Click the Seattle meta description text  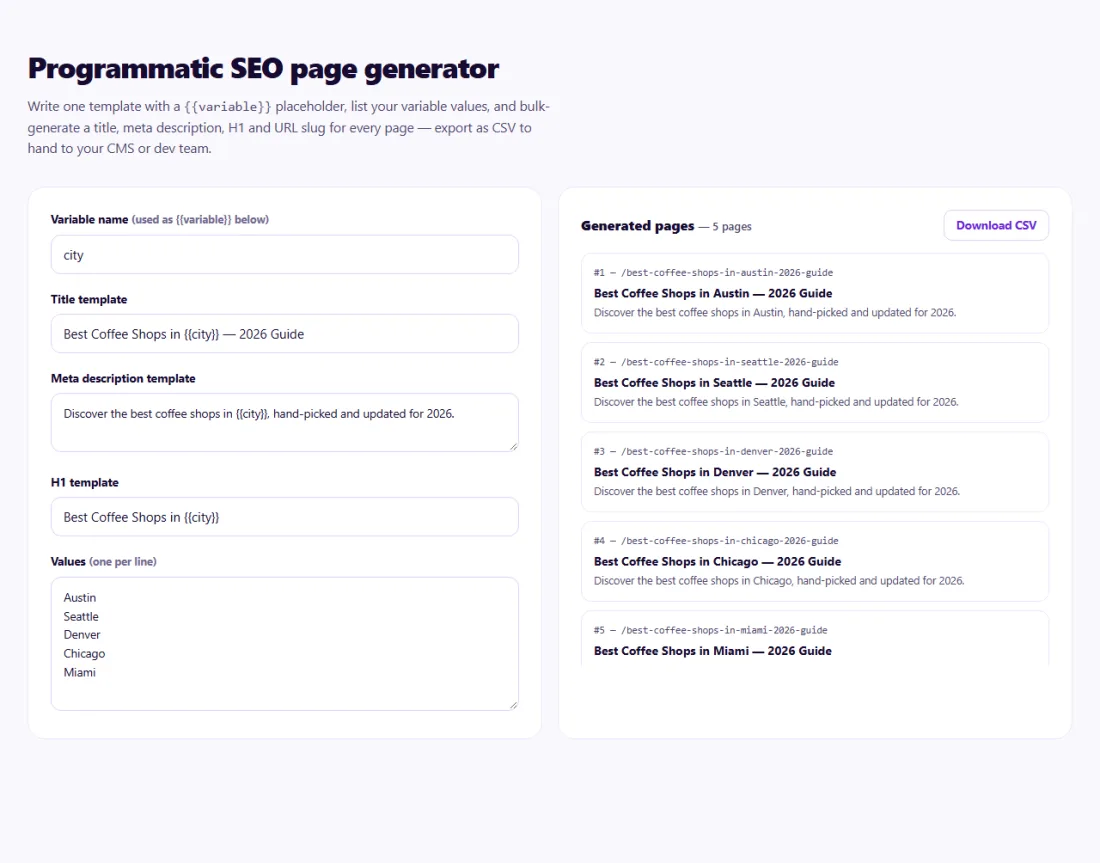point(776,402)
